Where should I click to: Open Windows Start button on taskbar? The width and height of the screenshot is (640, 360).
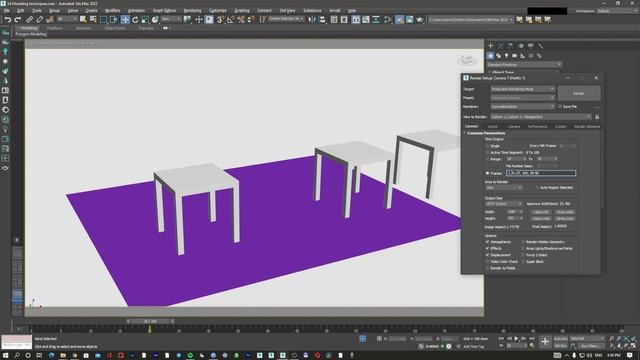tap(6, 356)
